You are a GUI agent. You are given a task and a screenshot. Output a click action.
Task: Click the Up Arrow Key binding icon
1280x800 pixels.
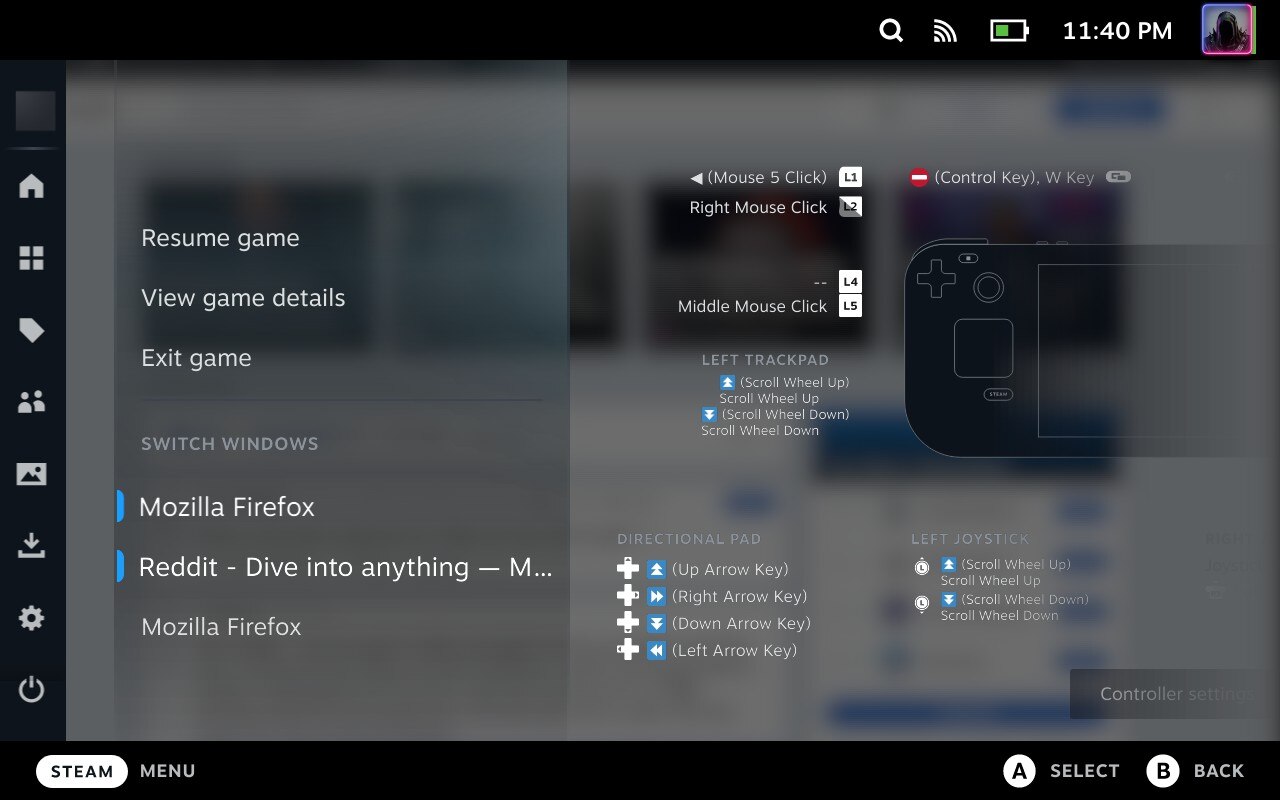656,569
